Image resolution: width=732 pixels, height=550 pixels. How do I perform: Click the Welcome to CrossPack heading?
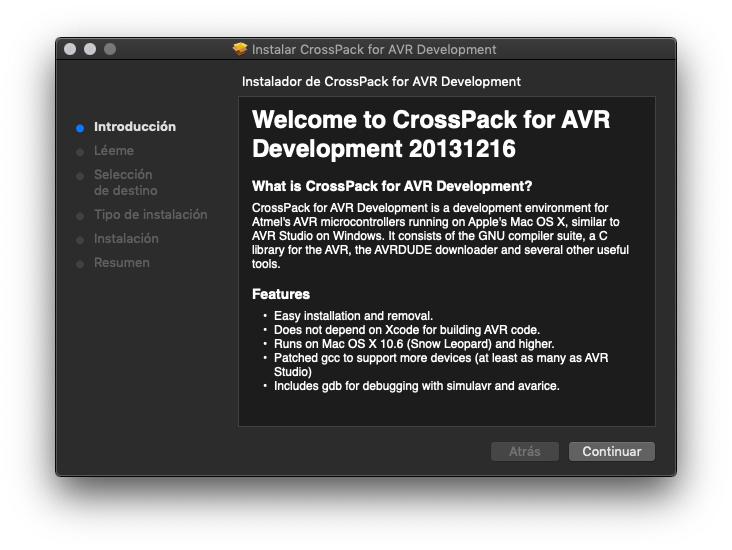(x=431, y=134)
